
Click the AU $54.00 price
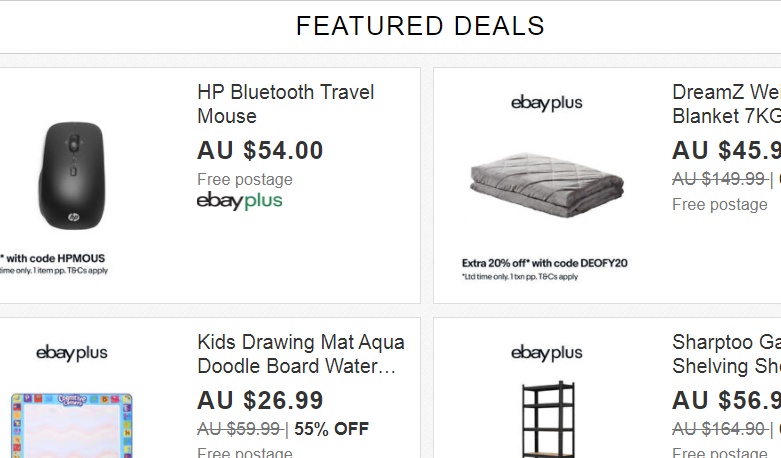point(260,151)
